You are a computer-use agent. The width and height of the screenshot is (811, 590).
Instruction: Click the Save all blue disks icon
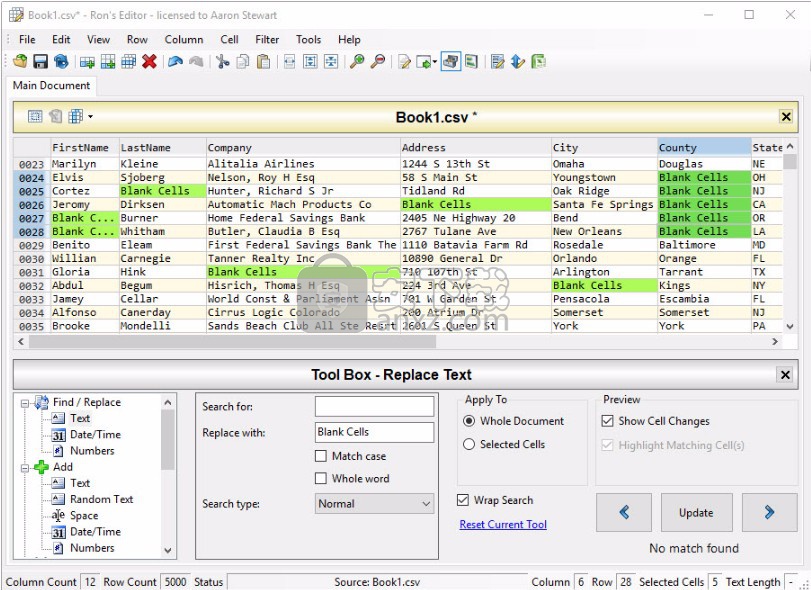pyautogui.click(x=61, y=62)
